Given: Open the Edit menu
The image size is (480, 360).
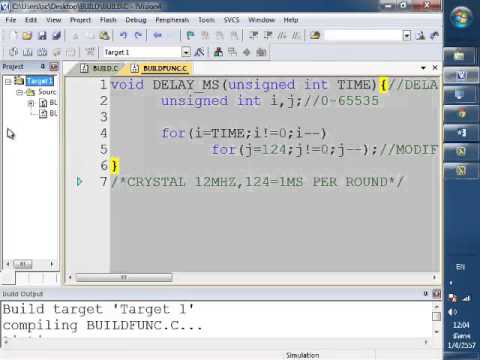Looking at the screenshot, I should (x=31, y=20).
